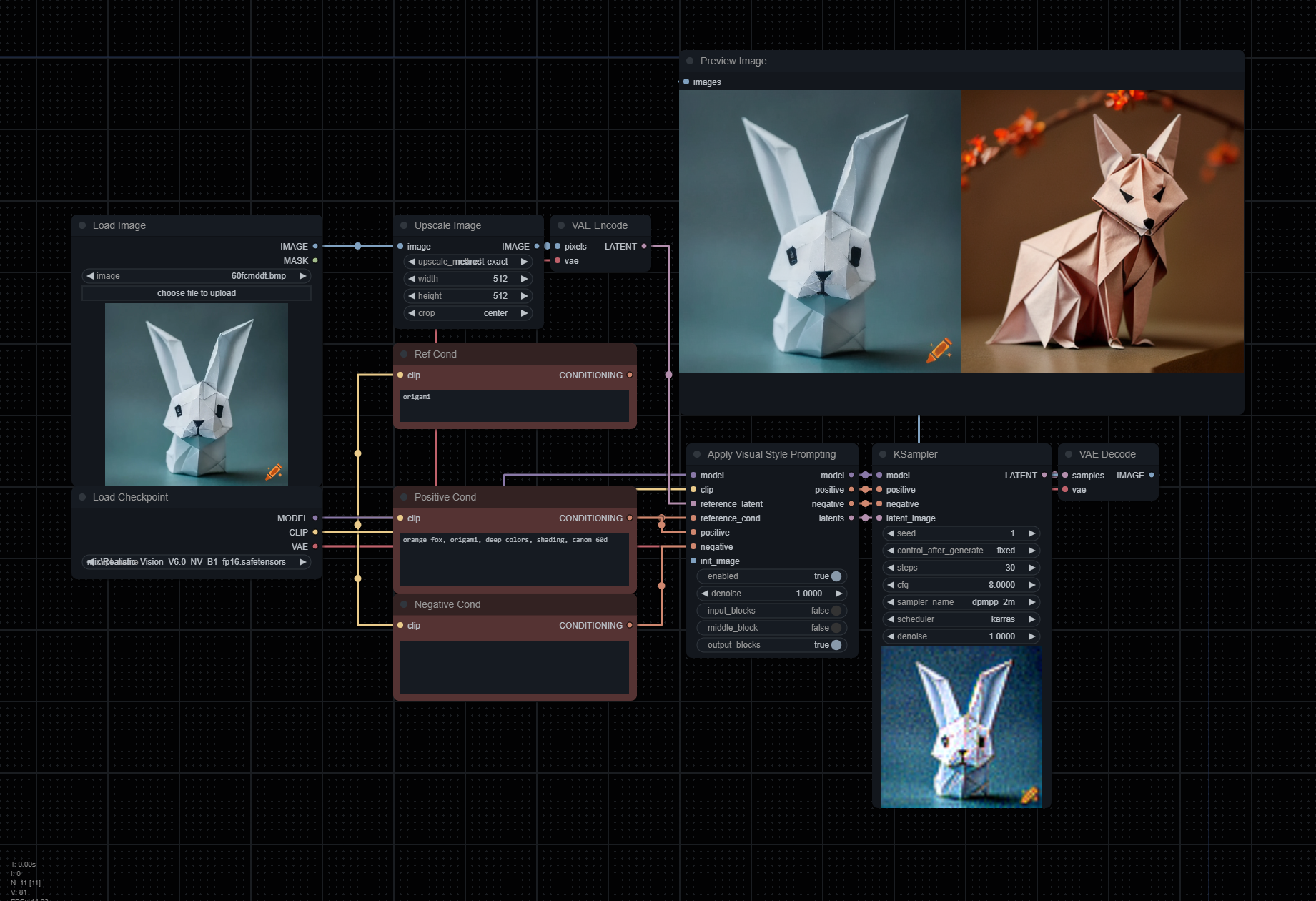Click the Load Image MASK output socket
Screen dimensions: 1316x901
[315, 260]
